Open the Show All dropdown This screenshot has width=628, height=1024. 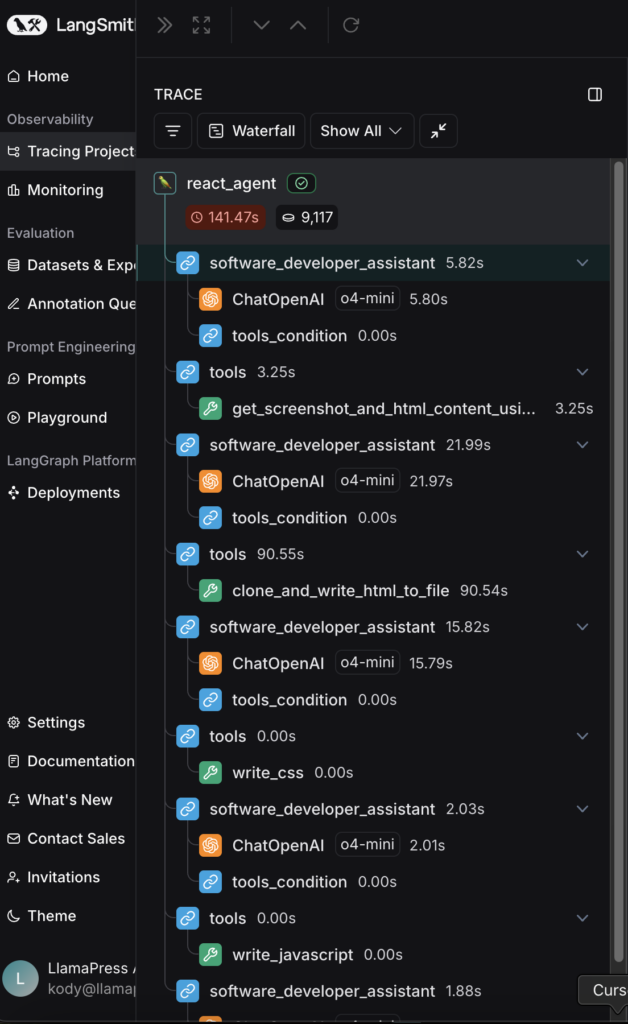360,131
